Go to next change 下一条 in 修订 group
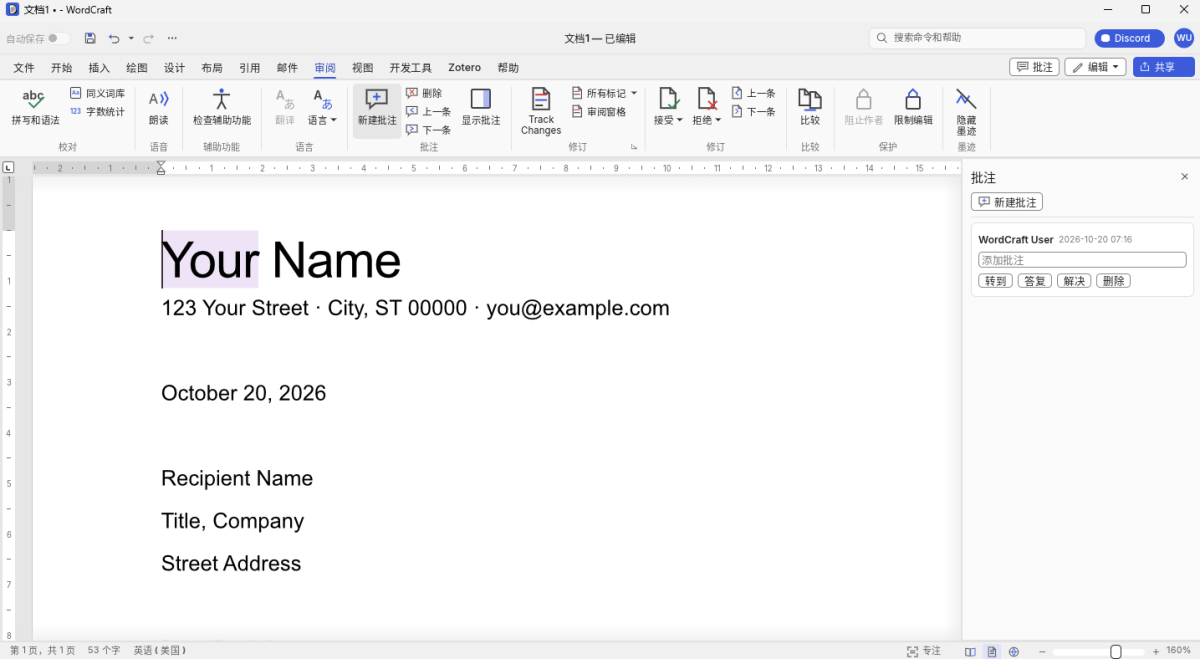Viewport: 1200px width, 659px height. pos(753,112)
